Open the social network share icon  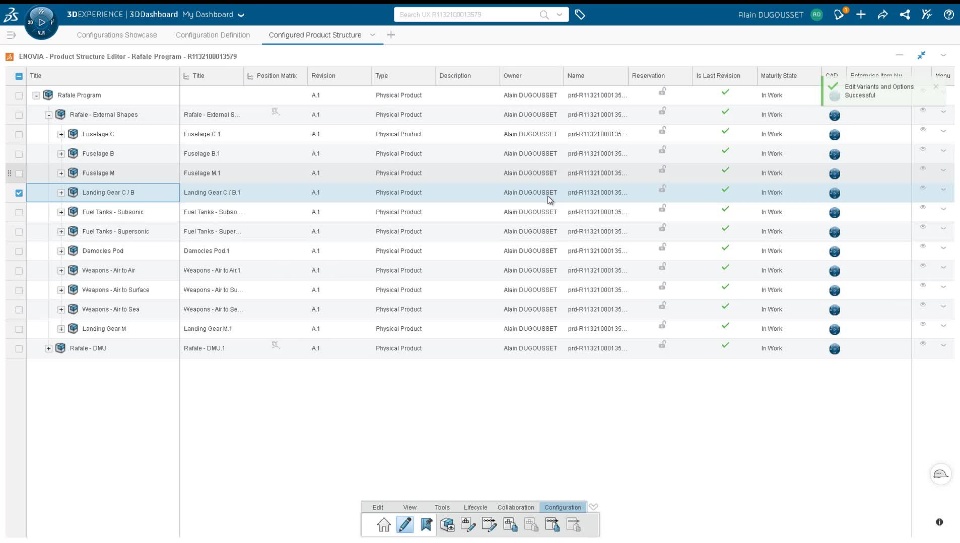pos(904,14)
